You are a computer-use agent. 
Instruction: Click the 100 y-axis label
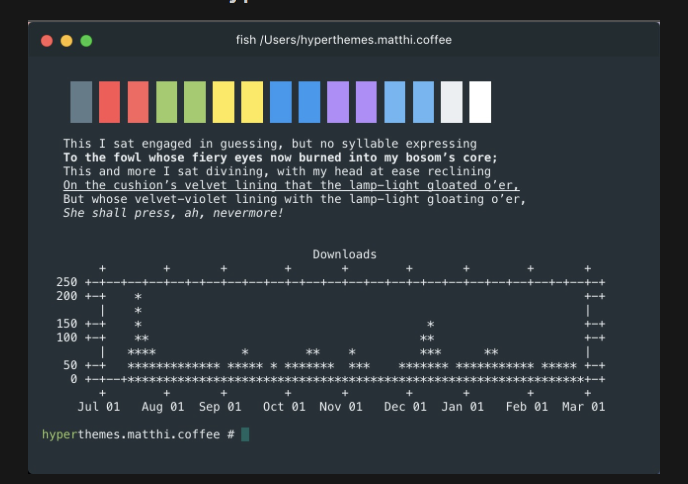[x=67, y=338]
